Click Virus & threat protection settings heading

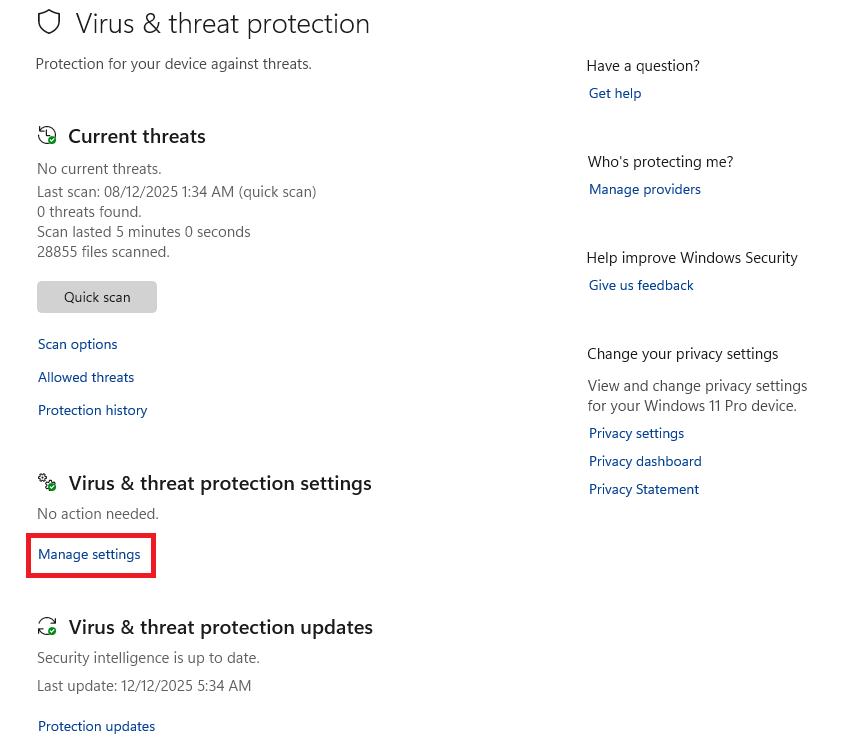(x=220, y=483)
